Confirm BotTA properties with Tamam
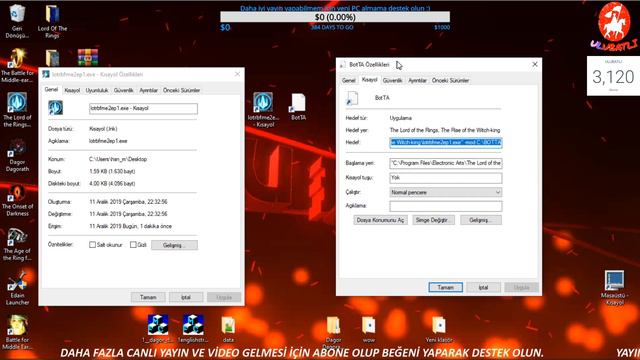This screenshot has height=360, width=640. tap(446, 287)
